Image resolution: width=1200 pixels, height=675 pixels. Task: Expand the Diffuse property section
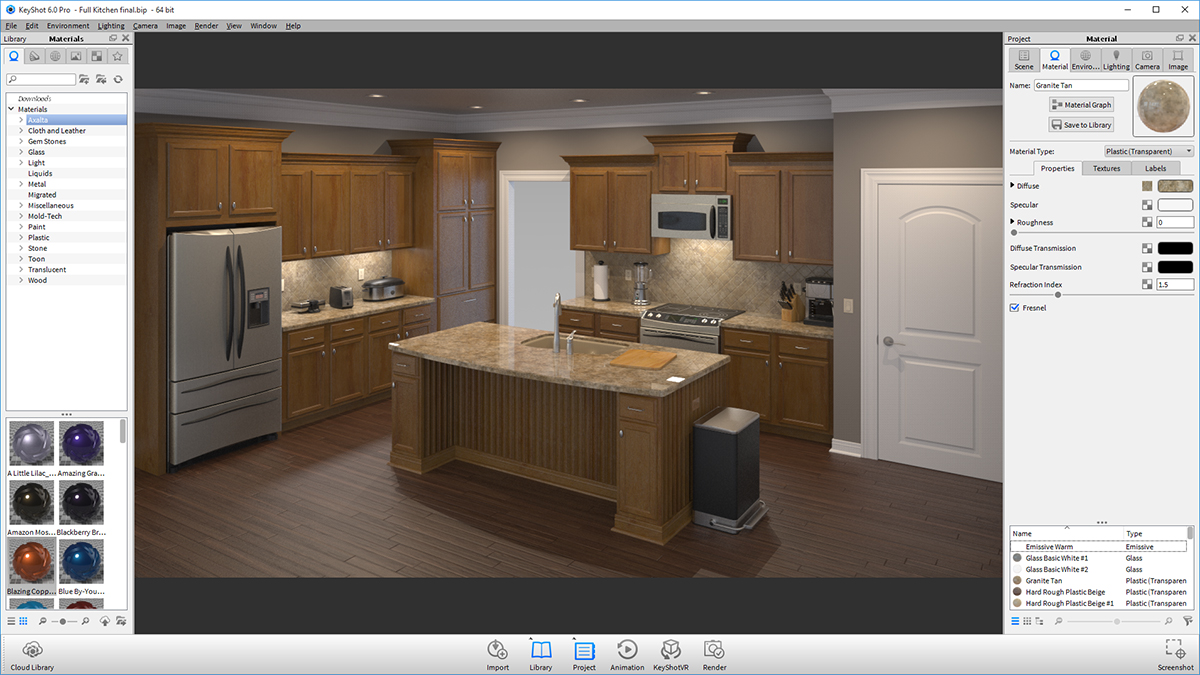pos(1013,185)
